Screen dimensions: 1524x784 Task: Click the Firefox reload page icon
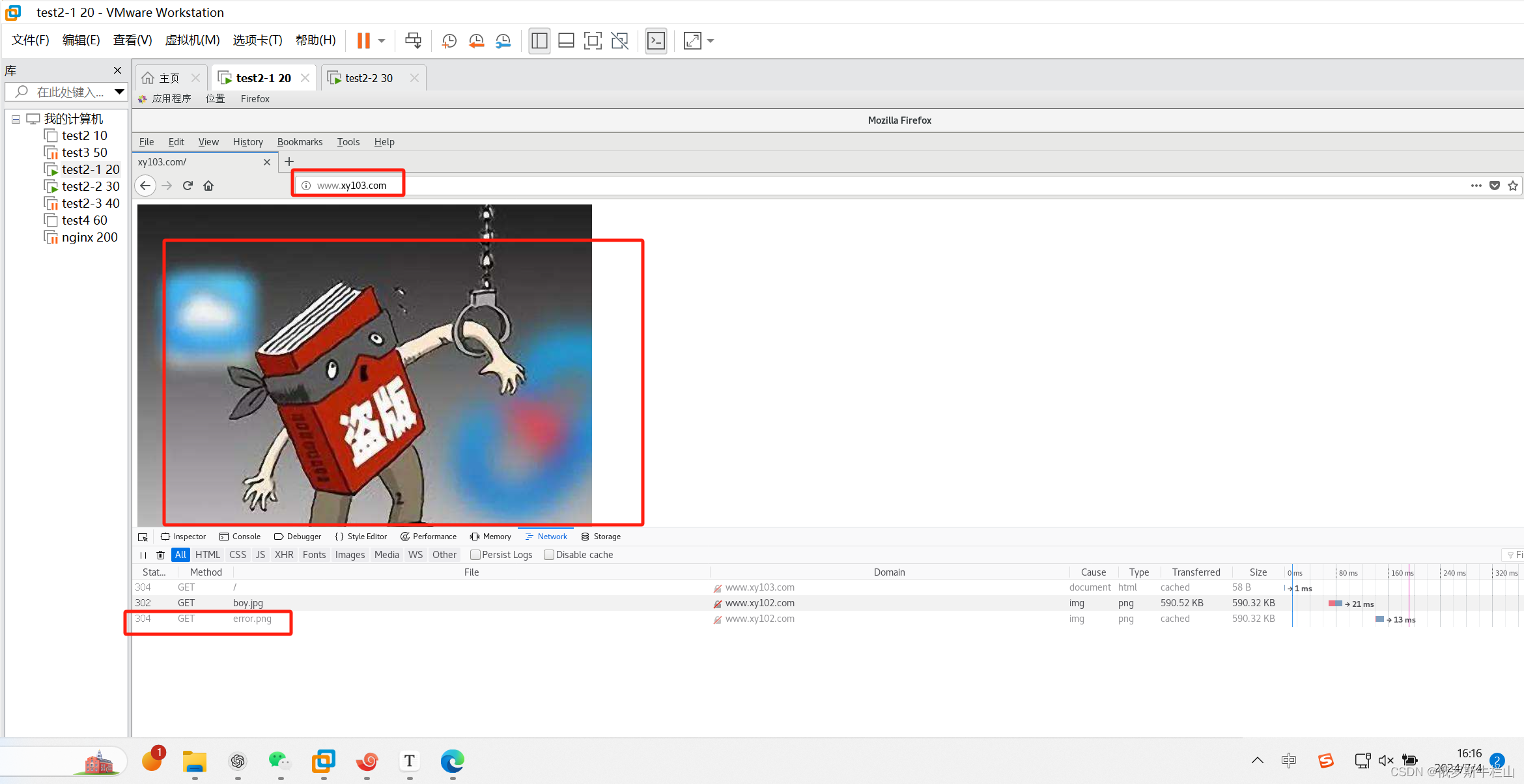coord(188,186)
